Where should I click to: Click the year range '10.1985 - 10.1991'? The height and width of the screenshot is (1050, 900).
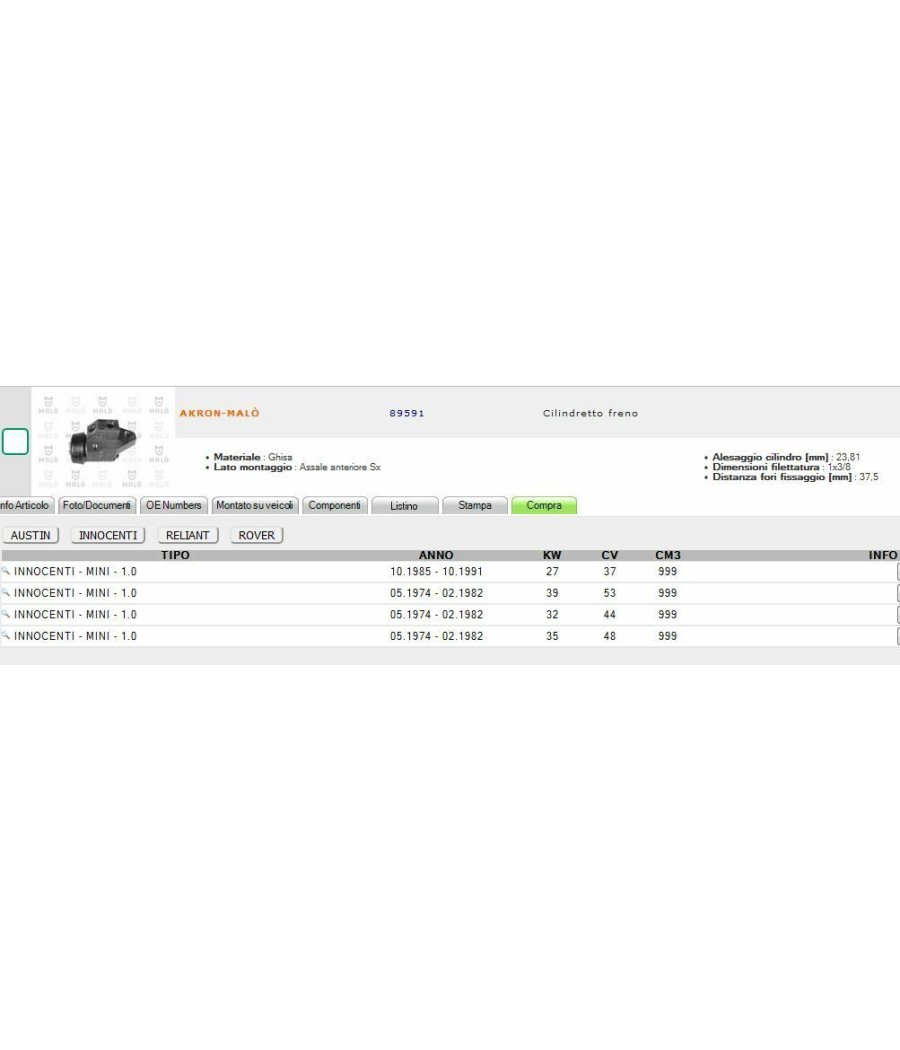pyautogui.click(x=437, y=571)
